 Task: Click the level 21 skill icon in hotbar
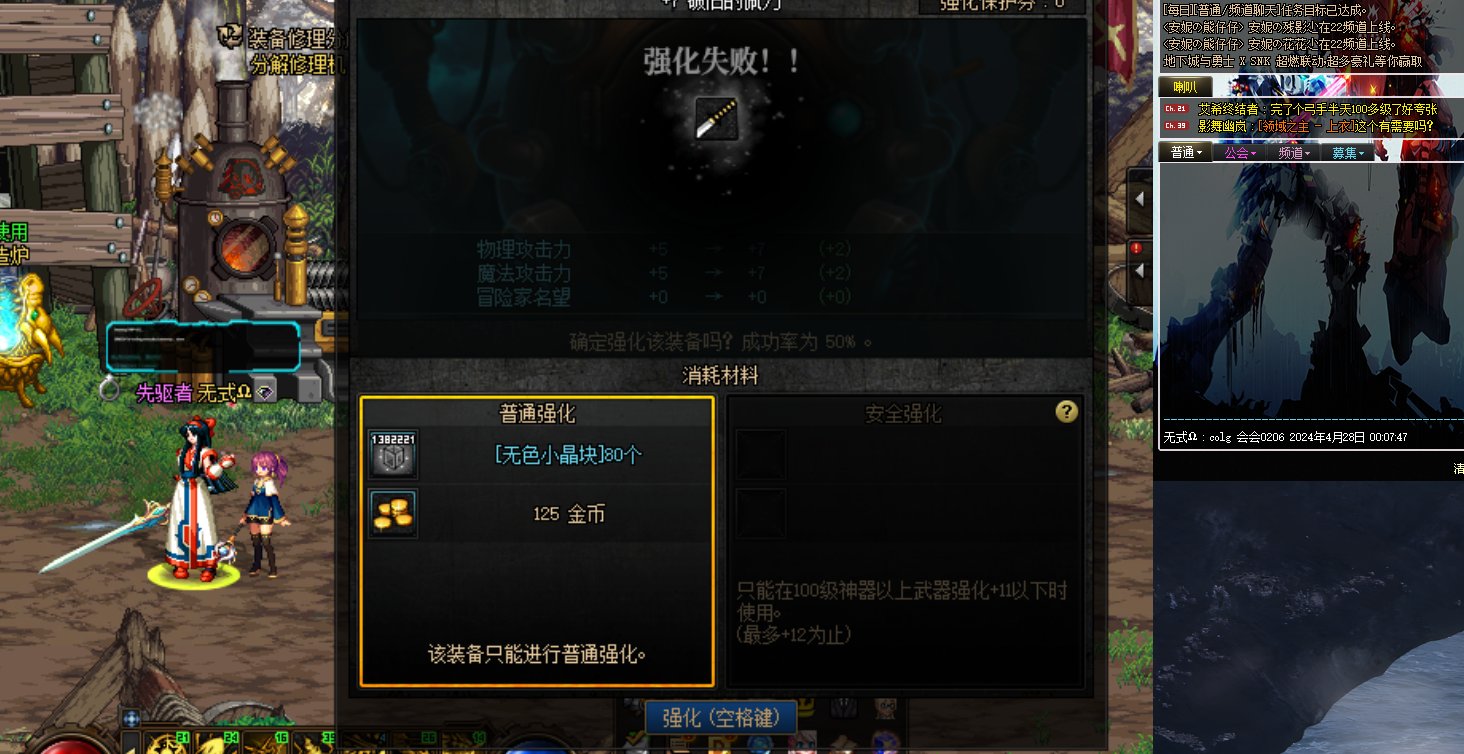coord(166,743)
